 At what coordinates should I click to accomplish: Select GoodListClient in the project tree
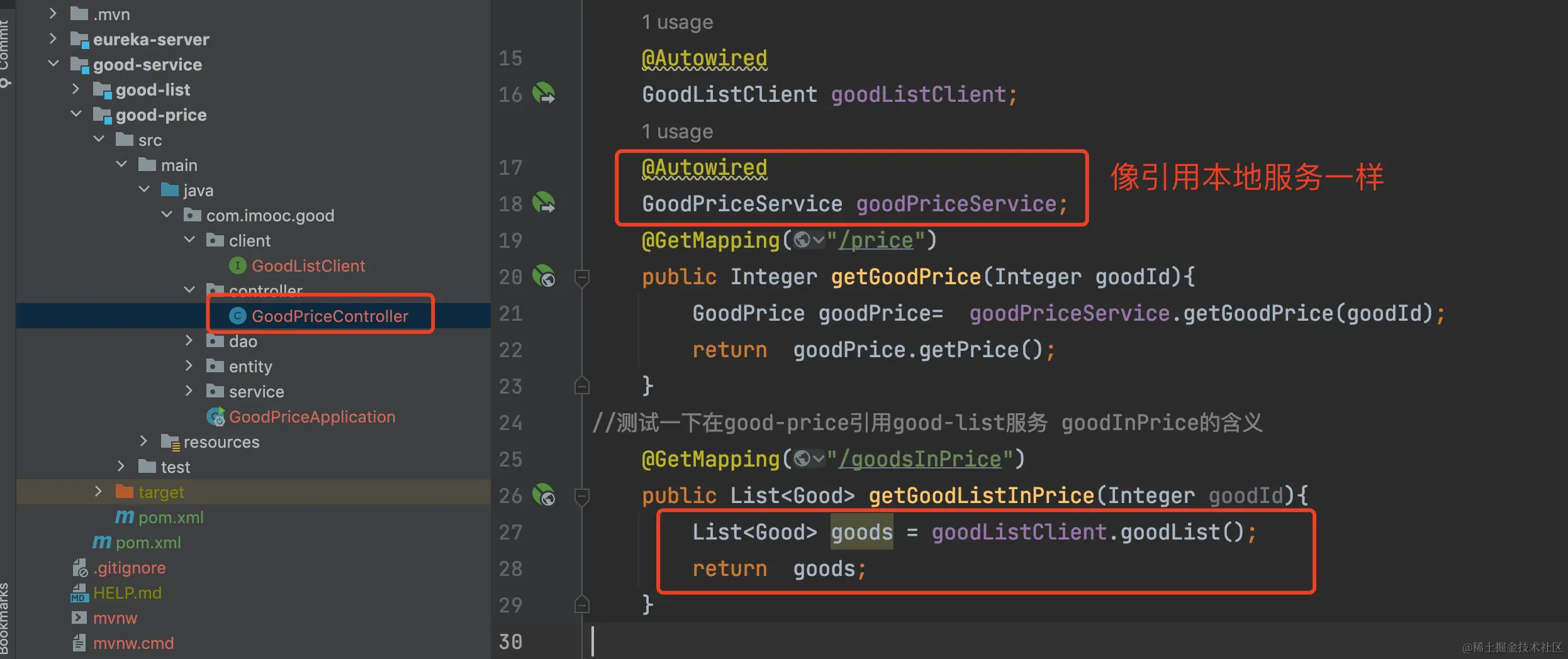click(x=253, y=266)
